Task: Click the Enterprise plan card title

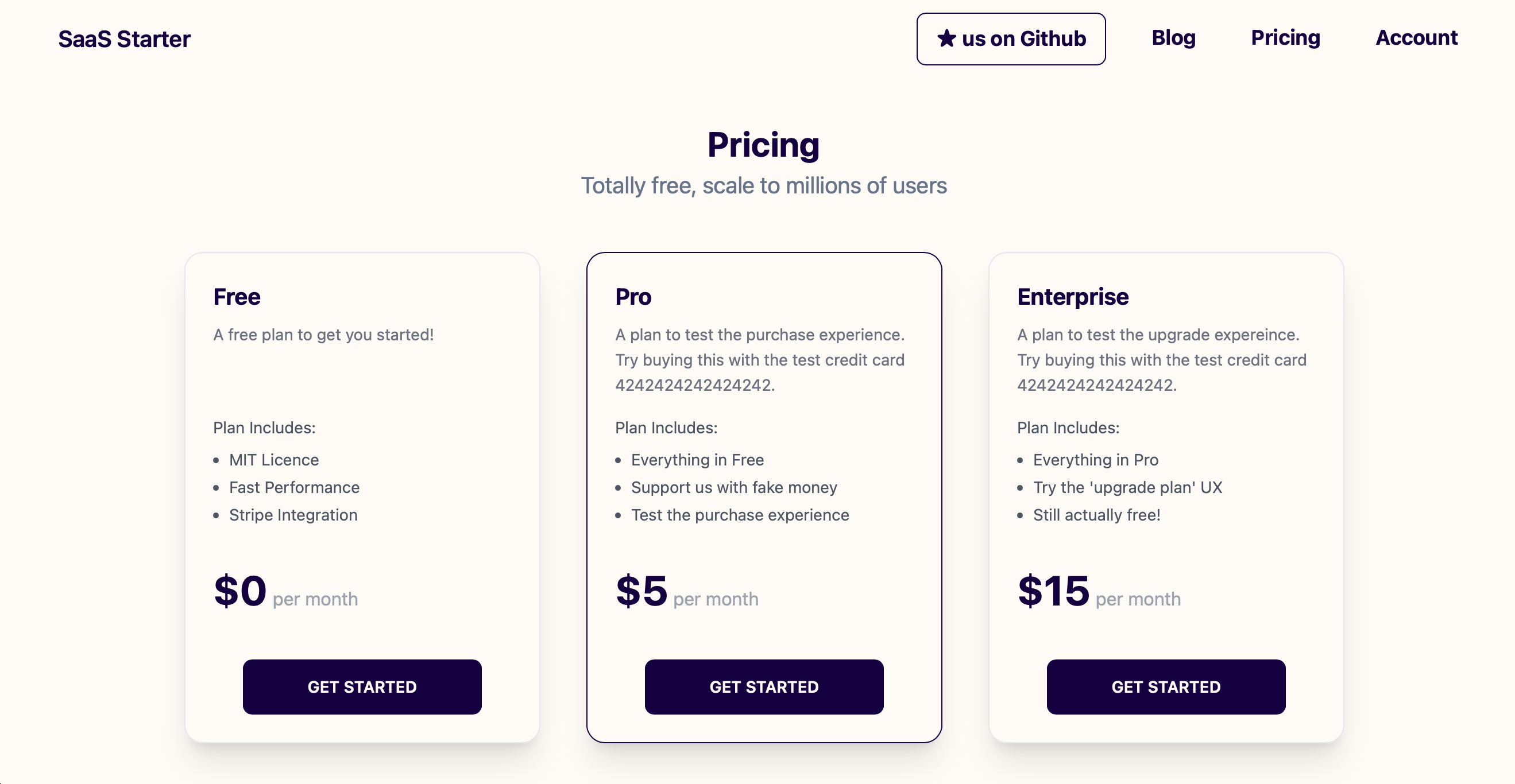Action: 1073,297
